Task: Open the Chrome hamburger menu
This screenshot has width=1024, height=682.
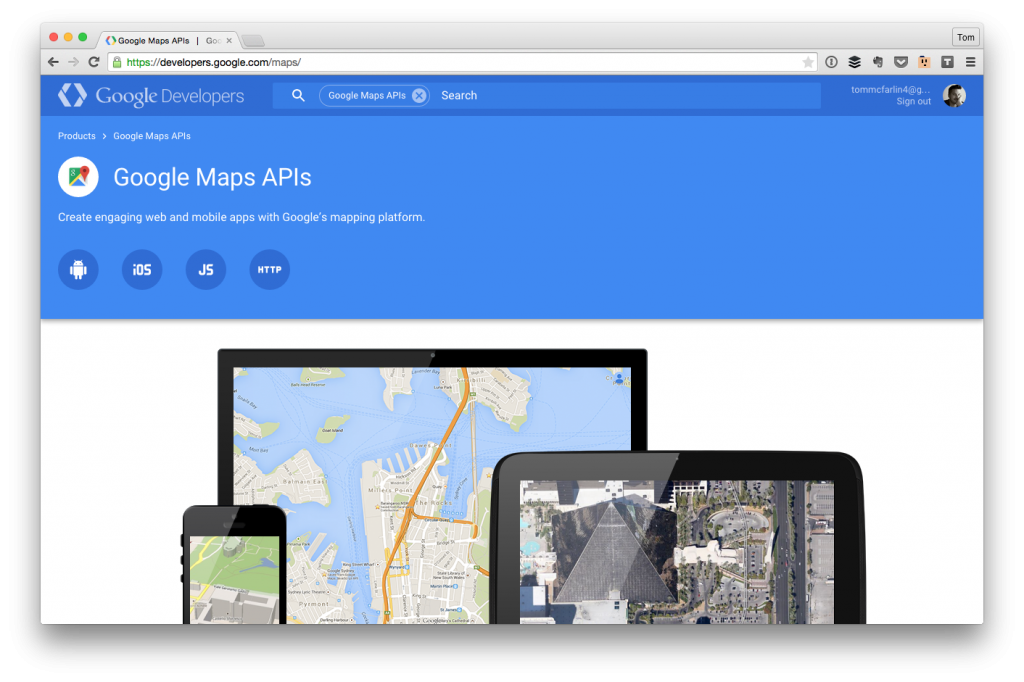Action: click(x=970, y=62)
